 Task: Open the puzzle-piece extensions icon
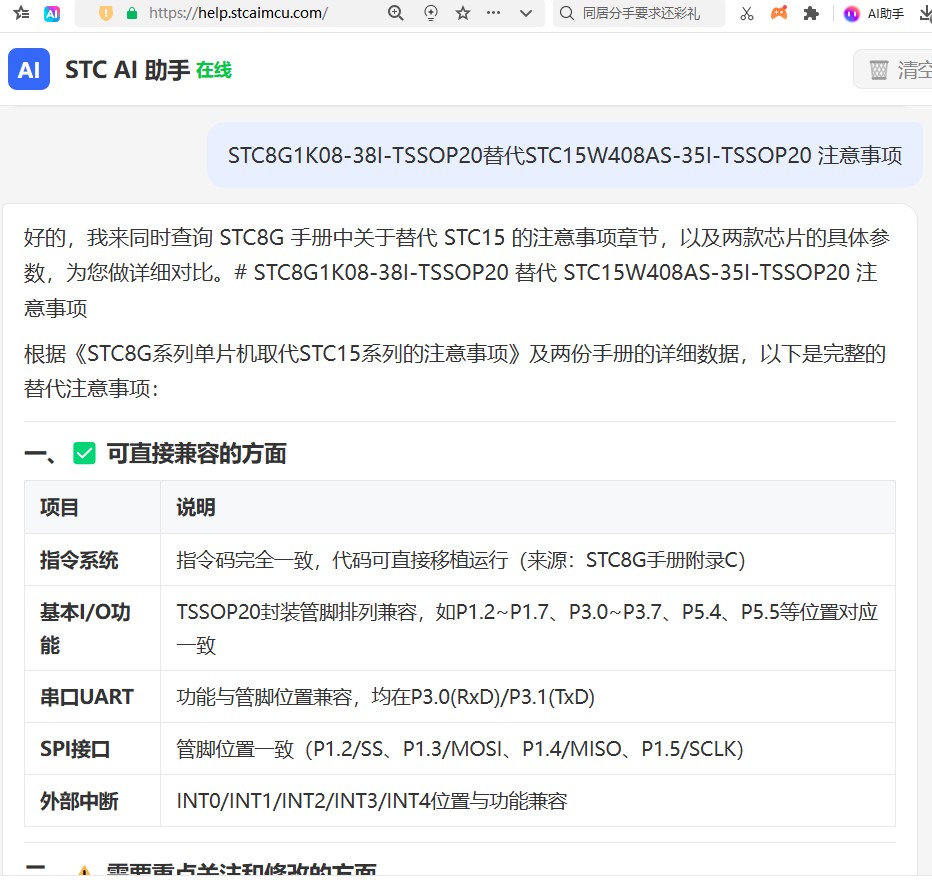pos(811,13)
